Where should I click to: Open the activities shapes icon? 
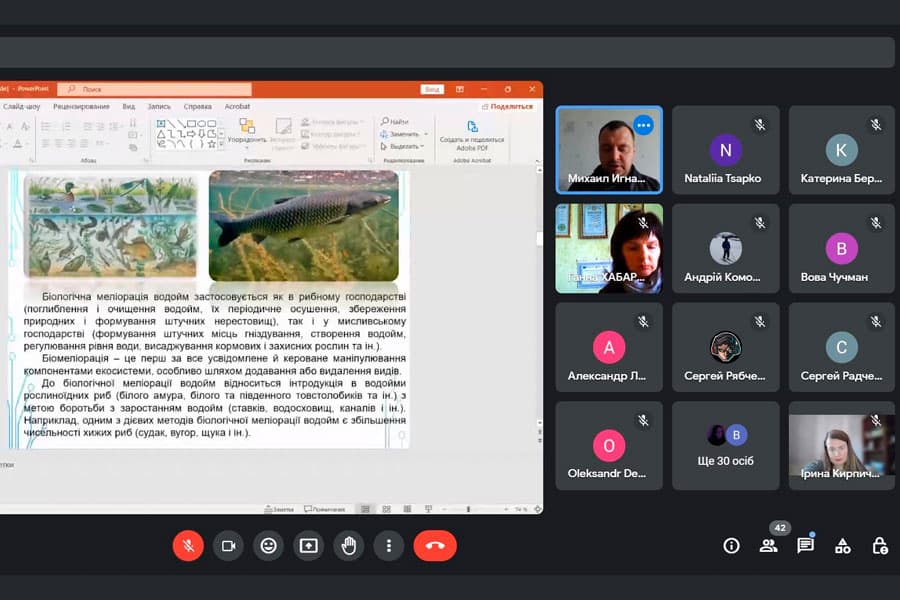843,545
